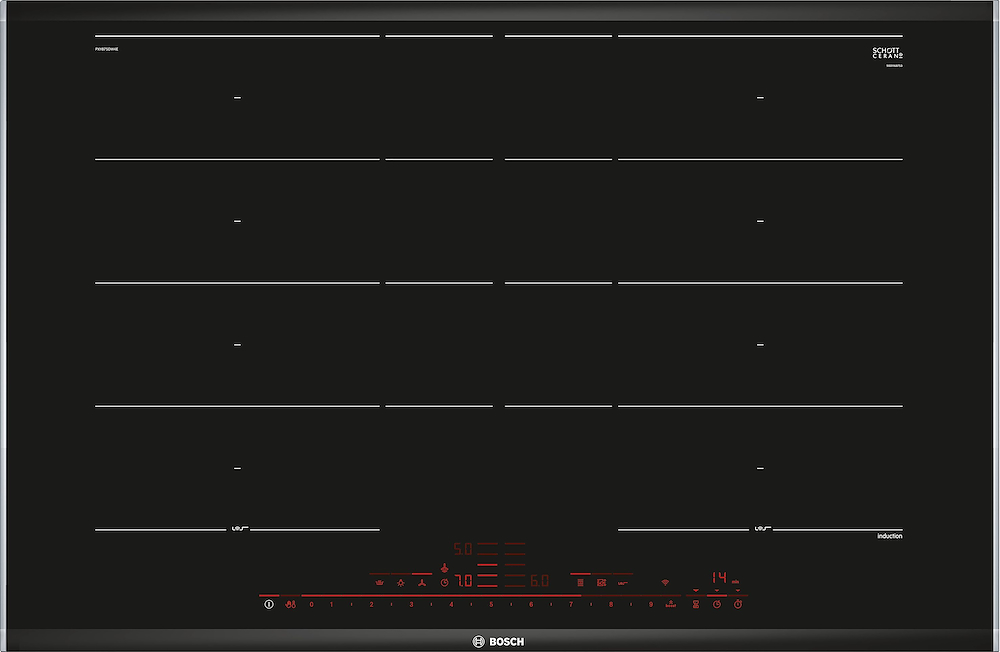The image size is (1000, 652).
Task: Toggle the child lock symbol
Action: pos(290,605)
